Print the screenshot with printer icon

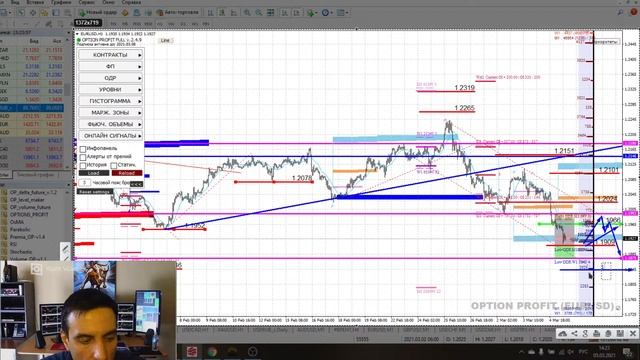596,333
